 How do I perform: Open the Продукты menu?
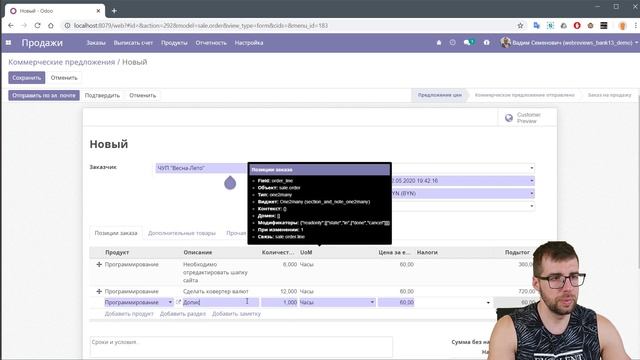pyautogui.click(x=174, y=42)
